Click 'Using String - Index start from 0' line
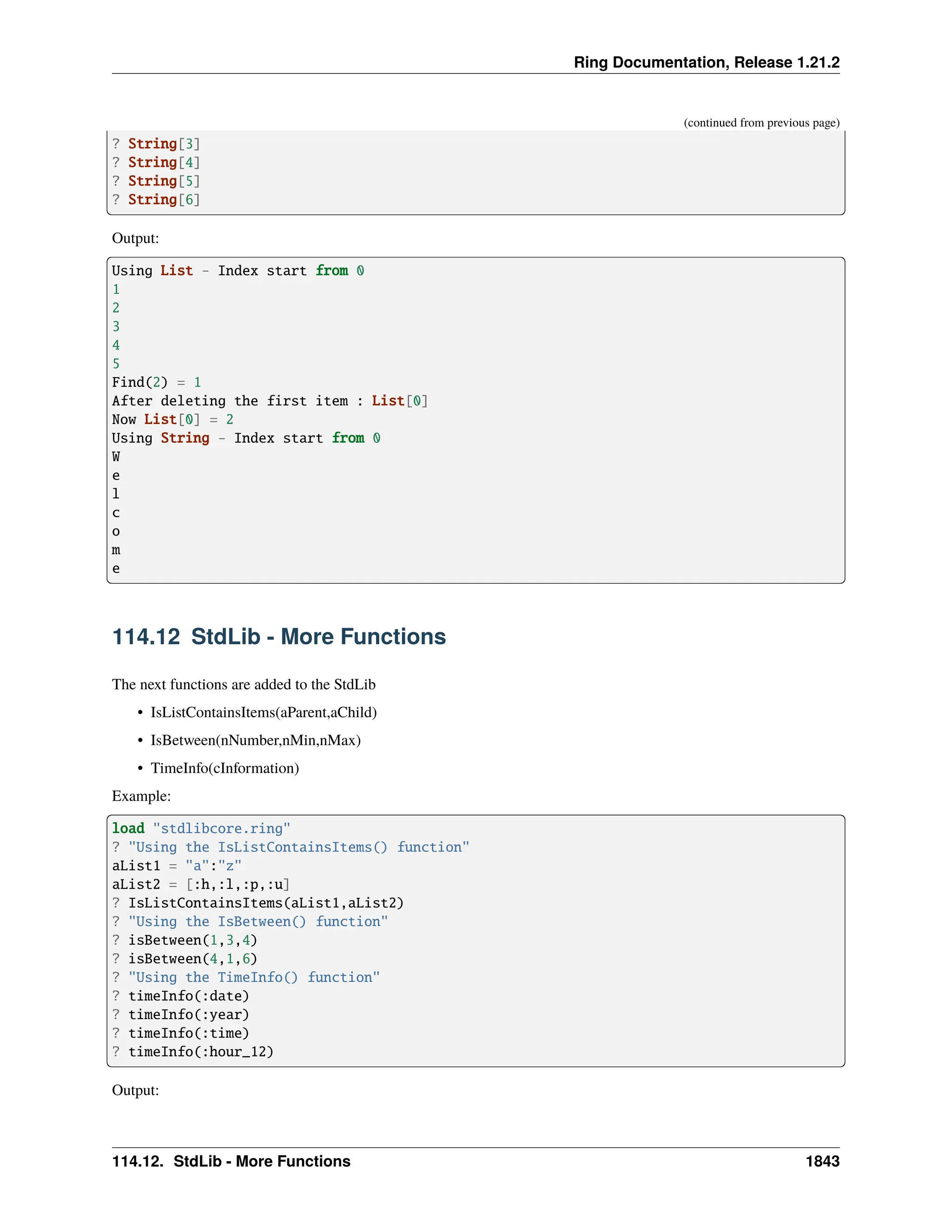Image resolution: width=952 pixels, height=1232 pixels. (x=246, y=438)
